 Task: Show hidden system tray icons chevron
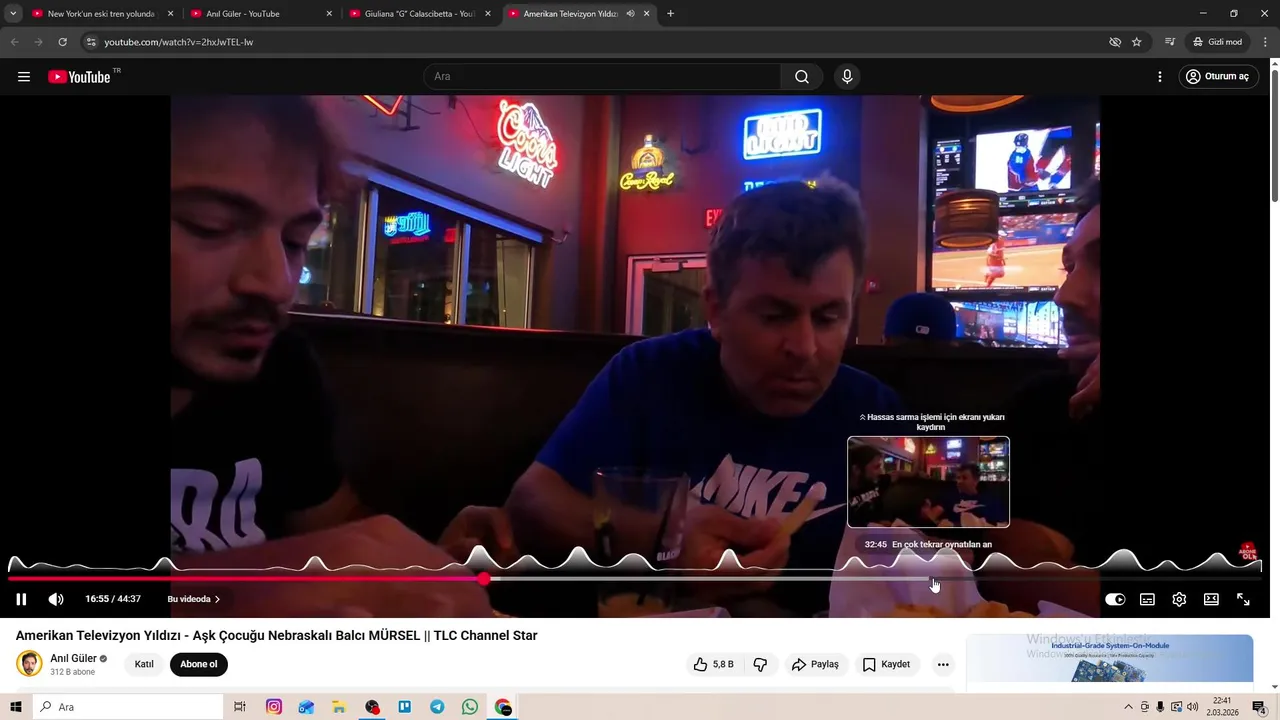tap(1129, 707)
